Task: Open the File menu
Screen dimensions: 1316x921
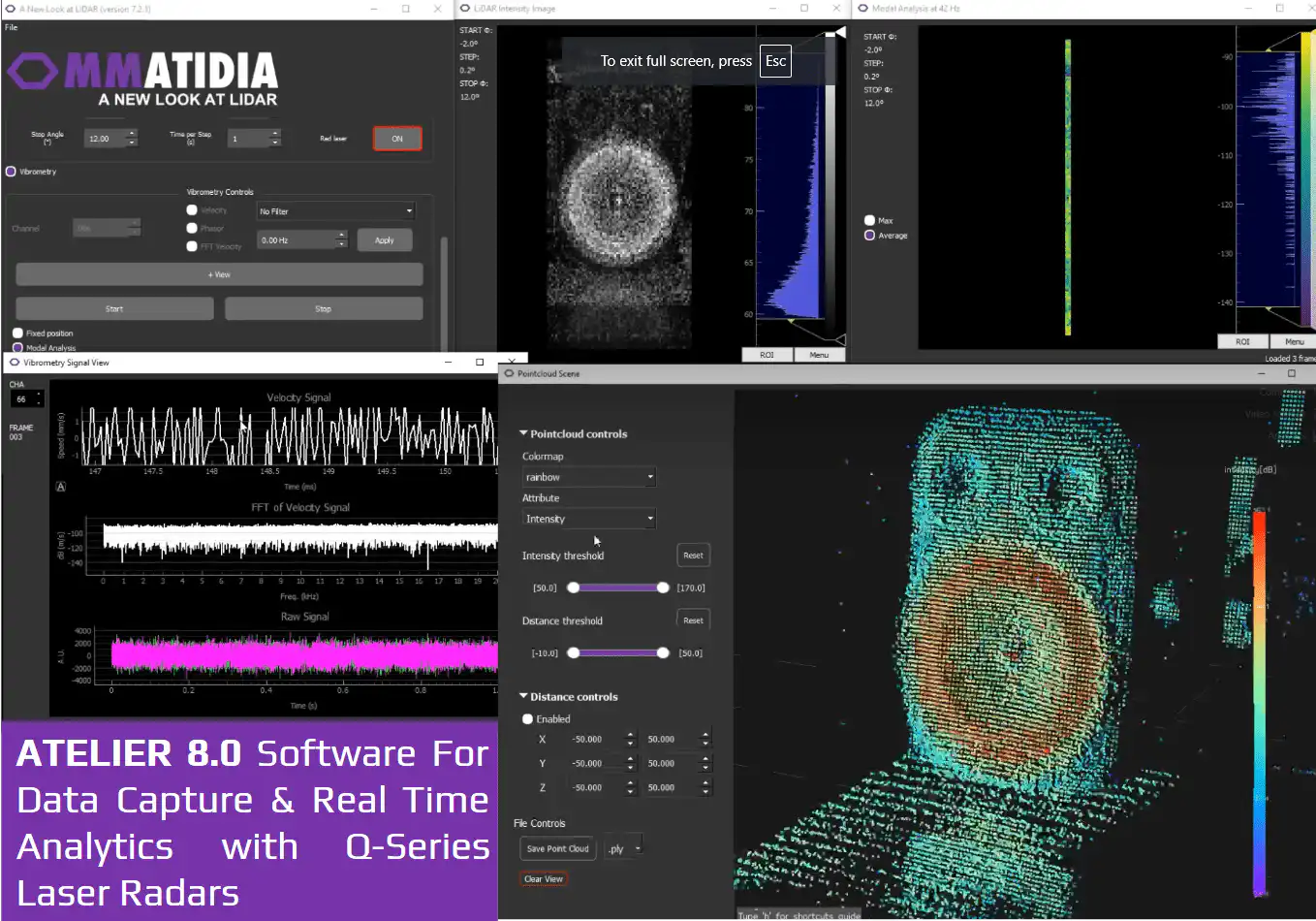Action: point(12,27)
